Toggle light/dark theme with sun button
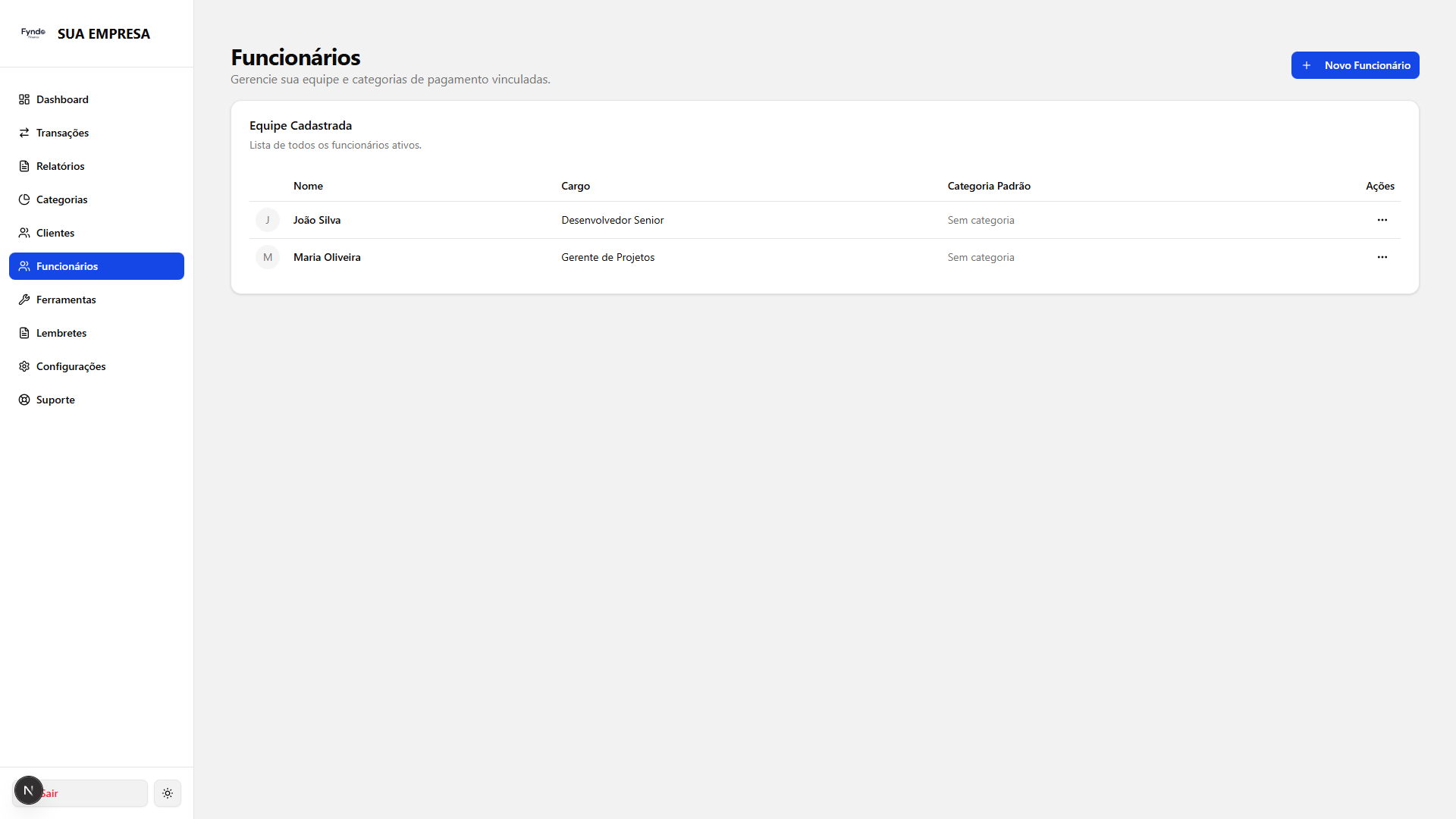1456x819 pixels. [x=168, y=793]
